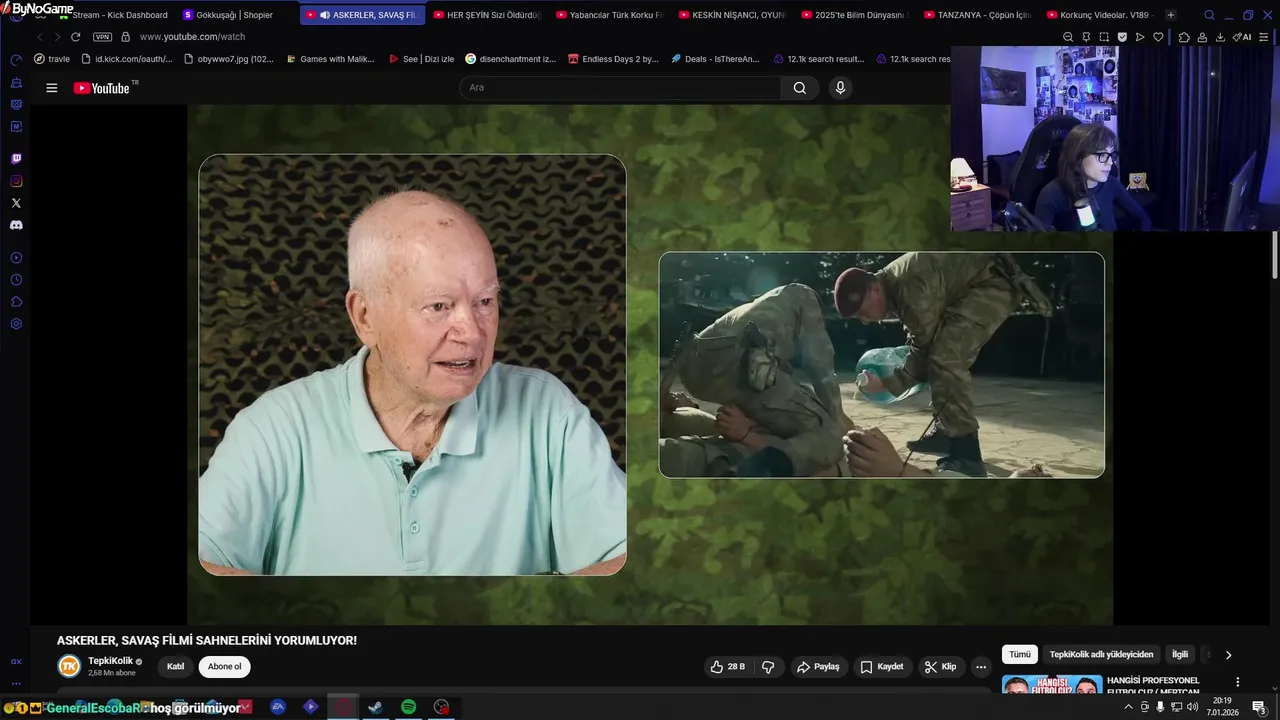Open the more actions three-dot button

[981, 667]
